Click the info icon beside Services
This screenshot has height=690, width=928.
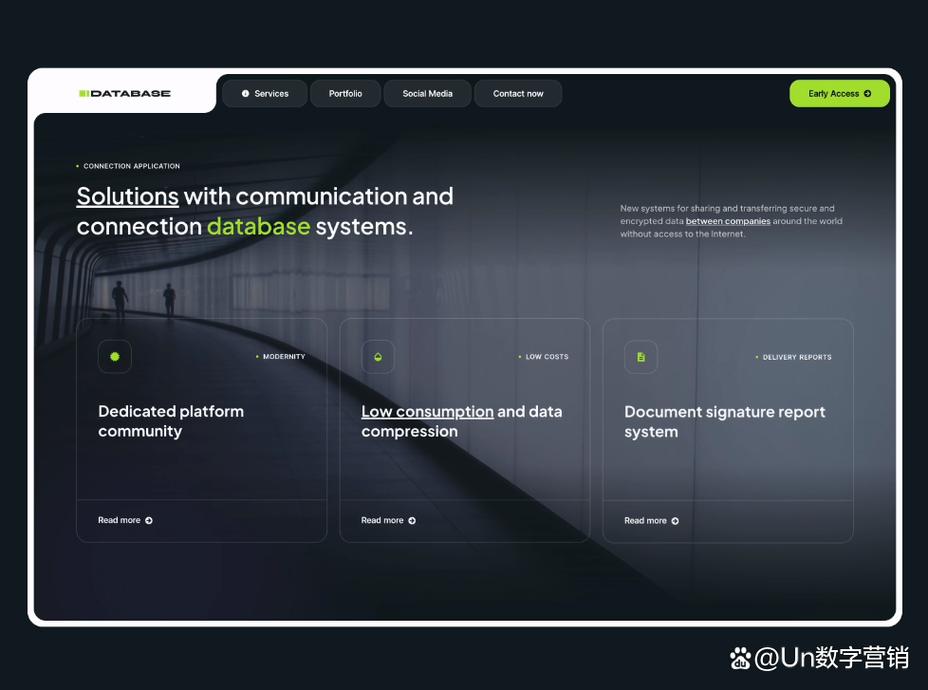tap(246, 93)
